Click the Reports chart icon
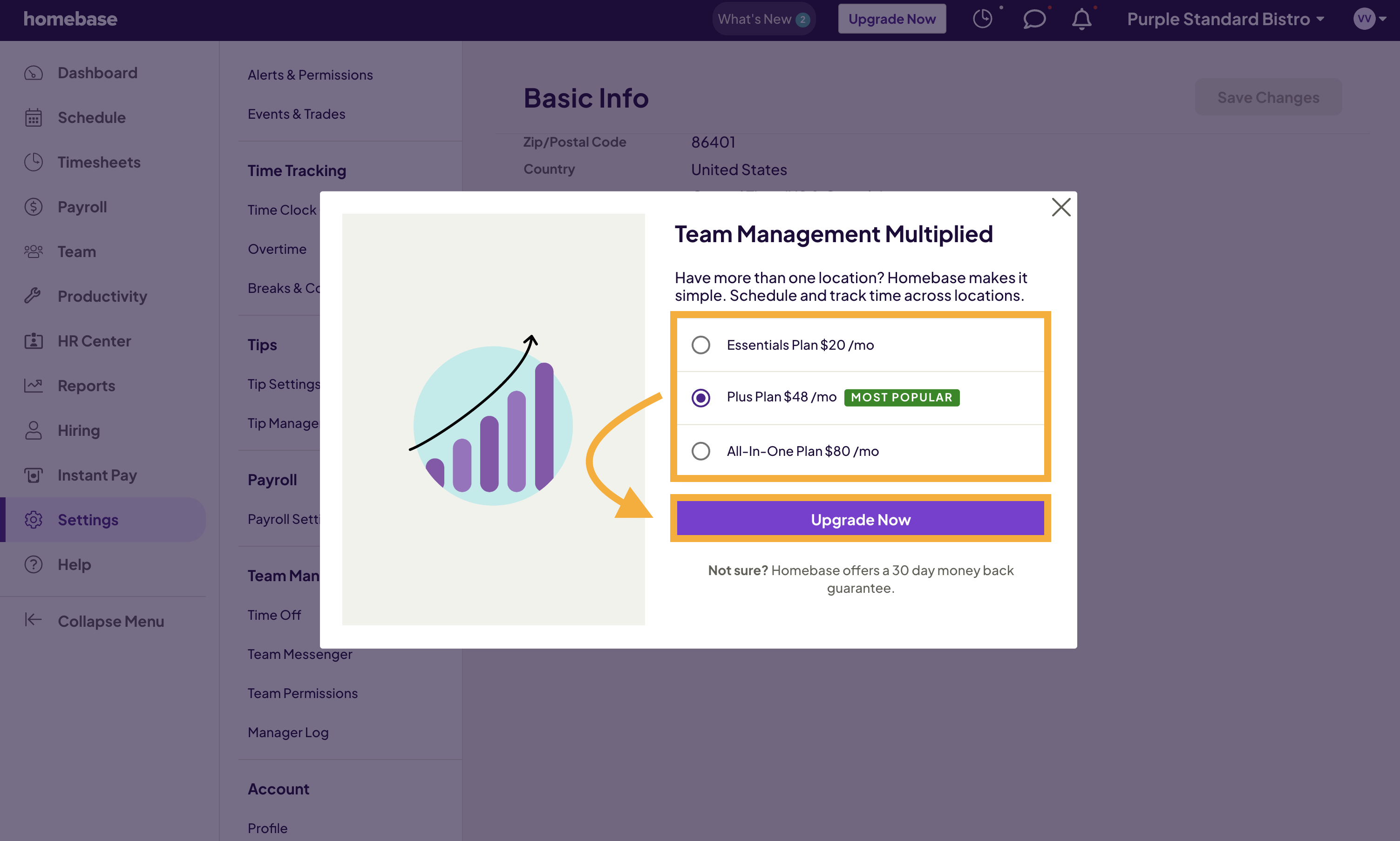This screenshot has height=841, width=1400. (34, 386)
